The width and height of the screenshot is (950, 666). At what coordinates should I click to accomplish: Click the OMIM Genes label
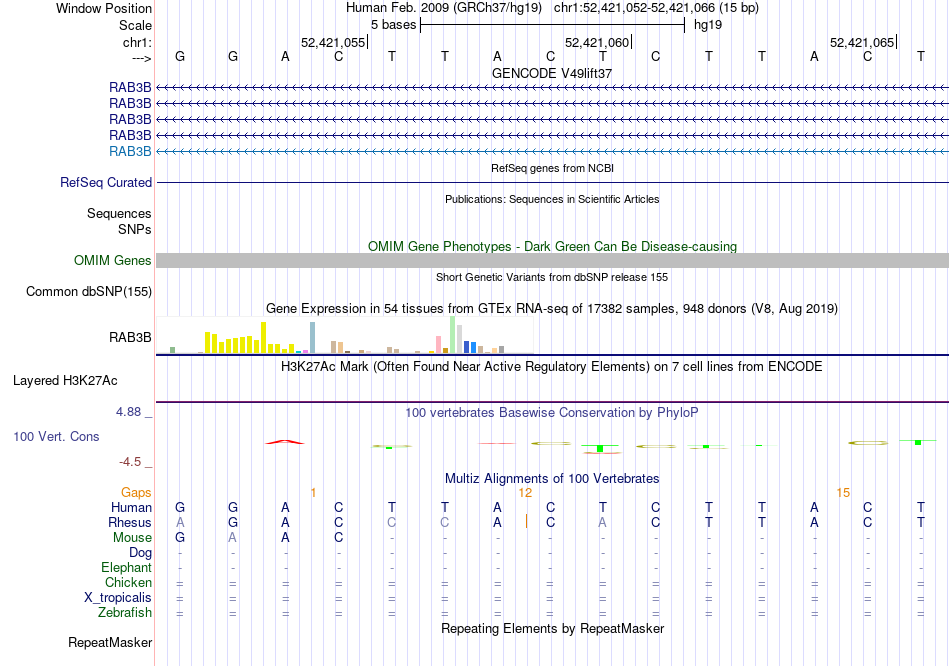(113, 261)
